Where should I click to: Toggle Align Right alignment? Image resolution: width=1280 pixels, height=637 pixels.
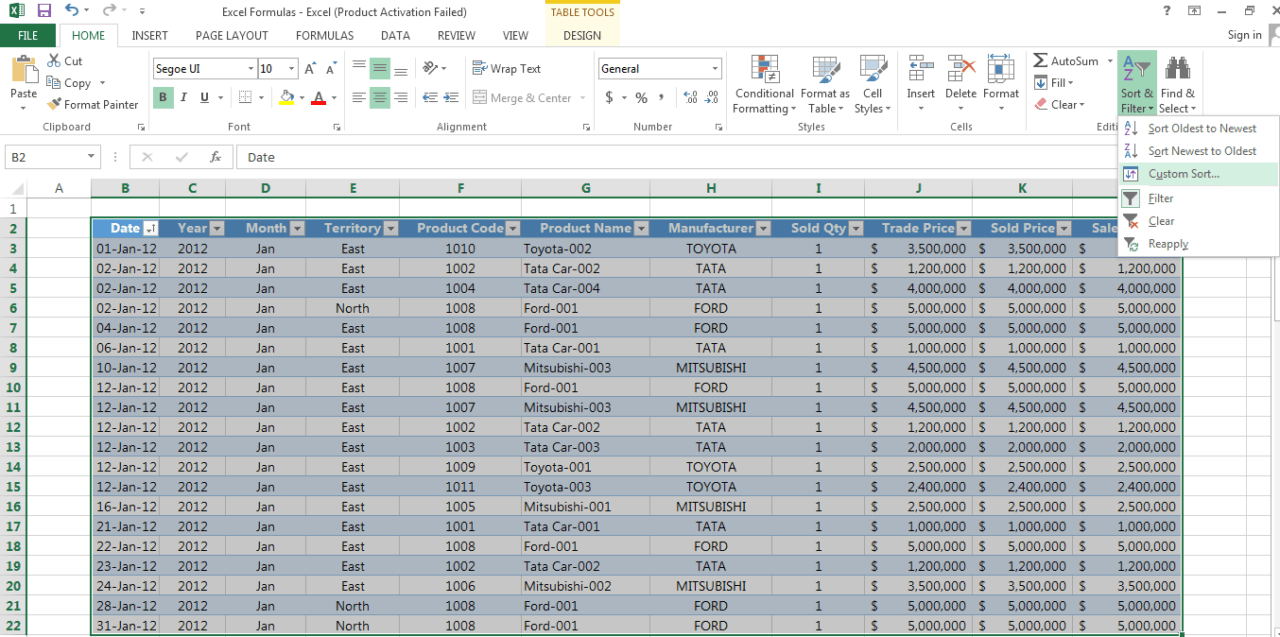click(x=401, y=98)
